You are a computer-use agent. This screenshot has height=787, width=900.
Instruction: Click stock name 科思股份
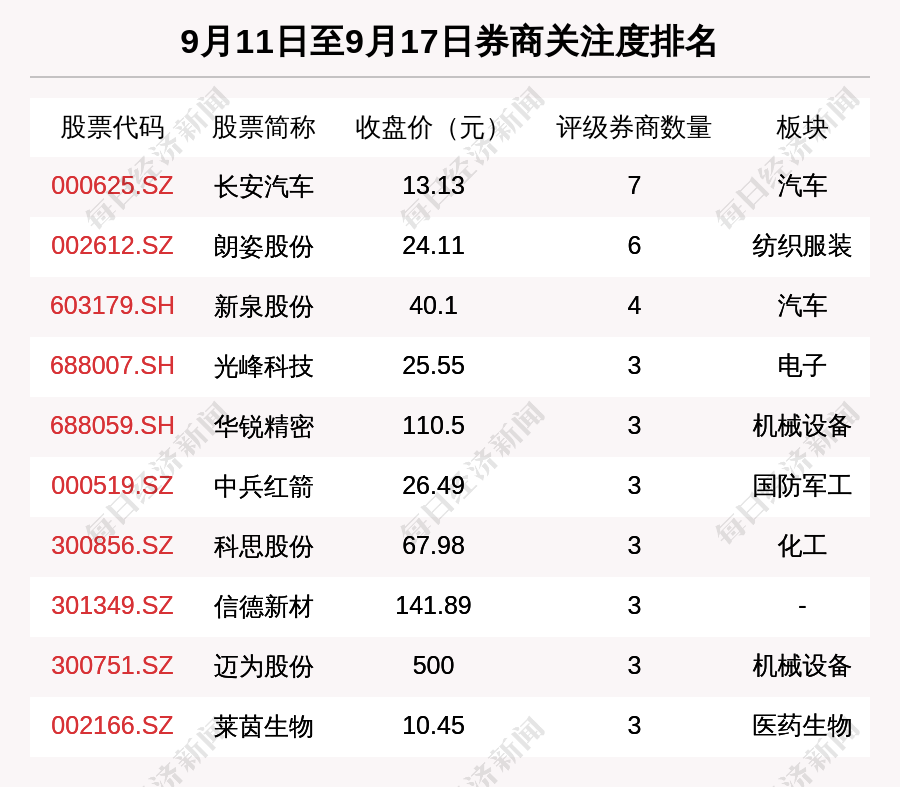point(263,546)
